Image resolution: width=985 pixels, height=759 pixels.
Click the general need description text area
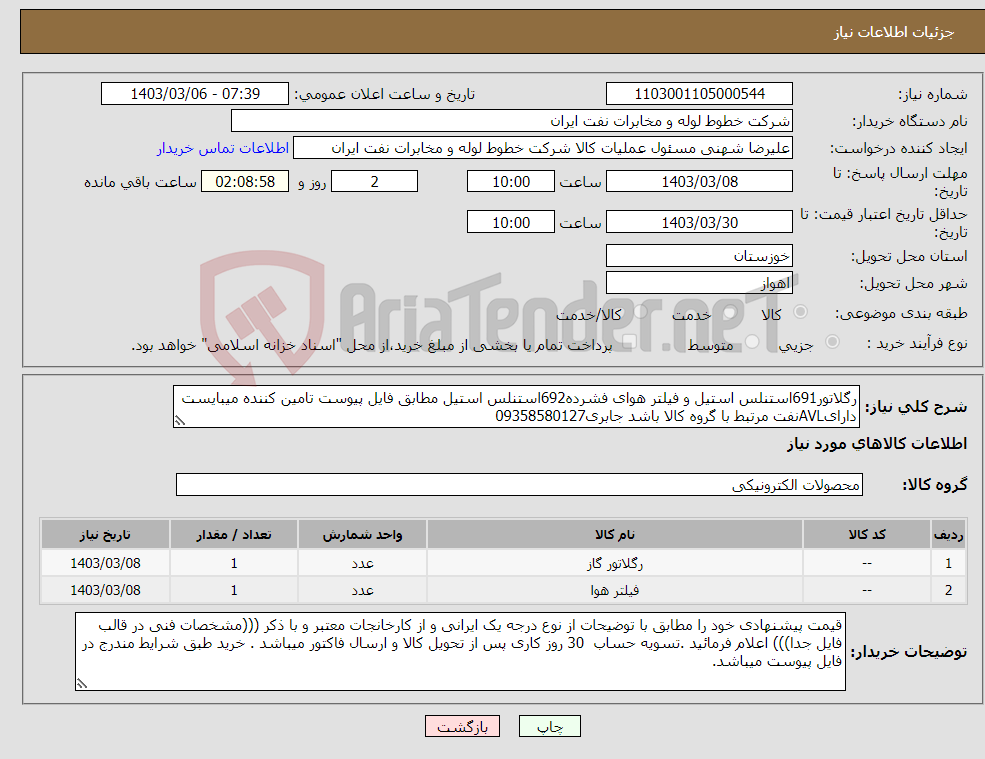516,407
